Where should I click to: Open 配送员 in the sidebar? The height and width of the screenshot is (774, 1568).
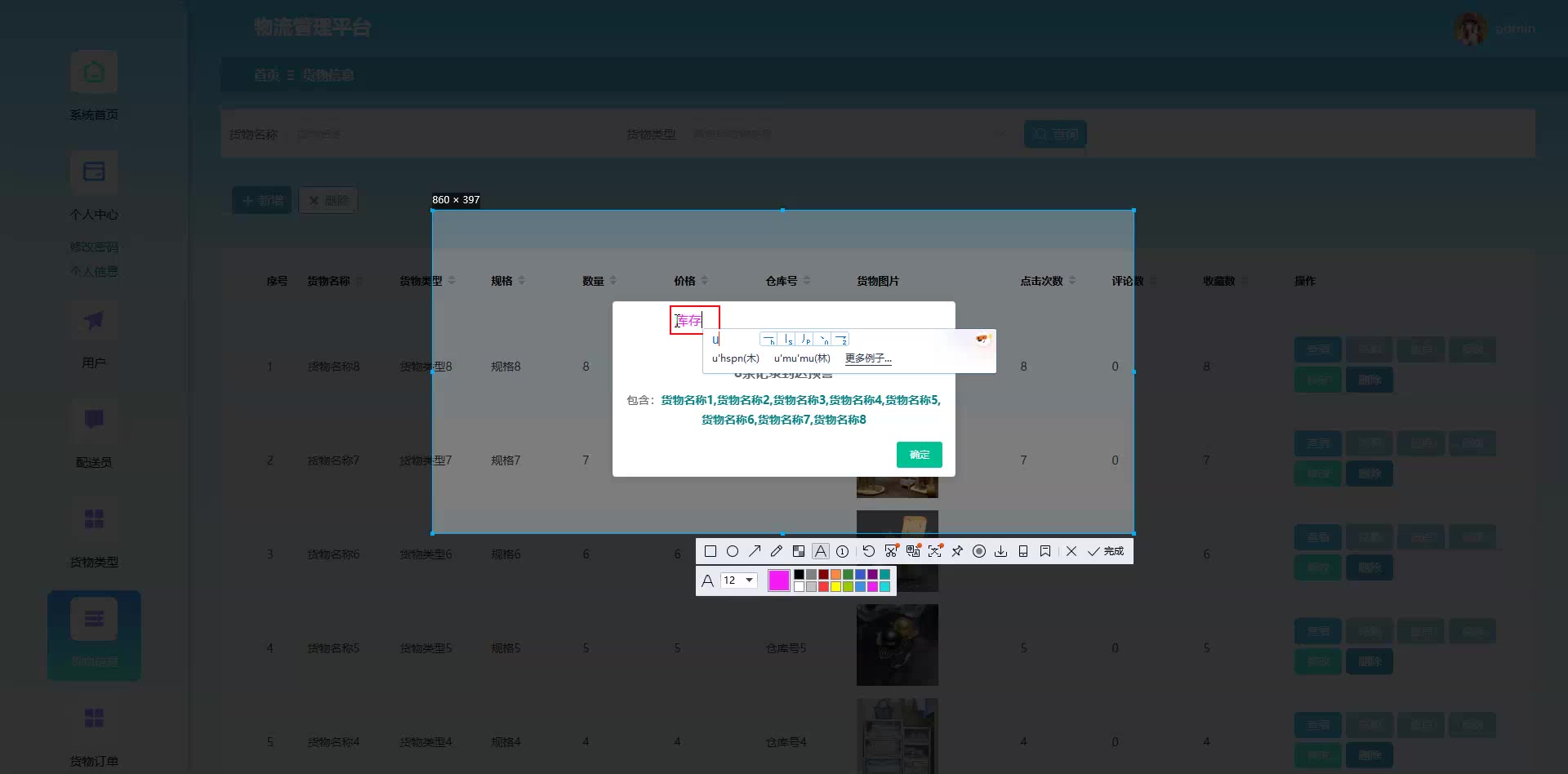pyautogui.click(x=94, y=434)
